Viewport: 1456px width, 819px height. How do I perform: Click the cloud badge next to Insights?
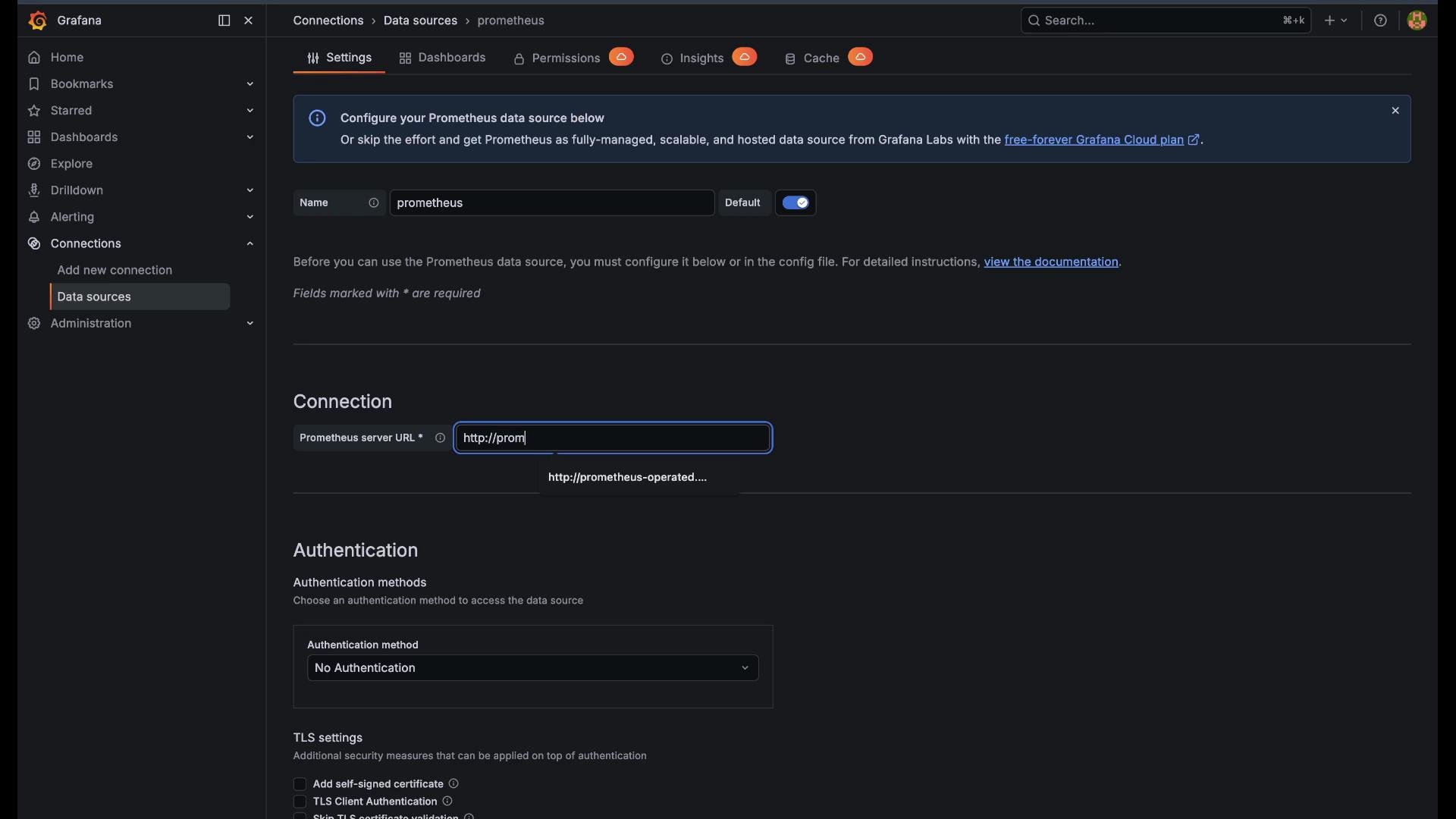[x=745, y=57]
